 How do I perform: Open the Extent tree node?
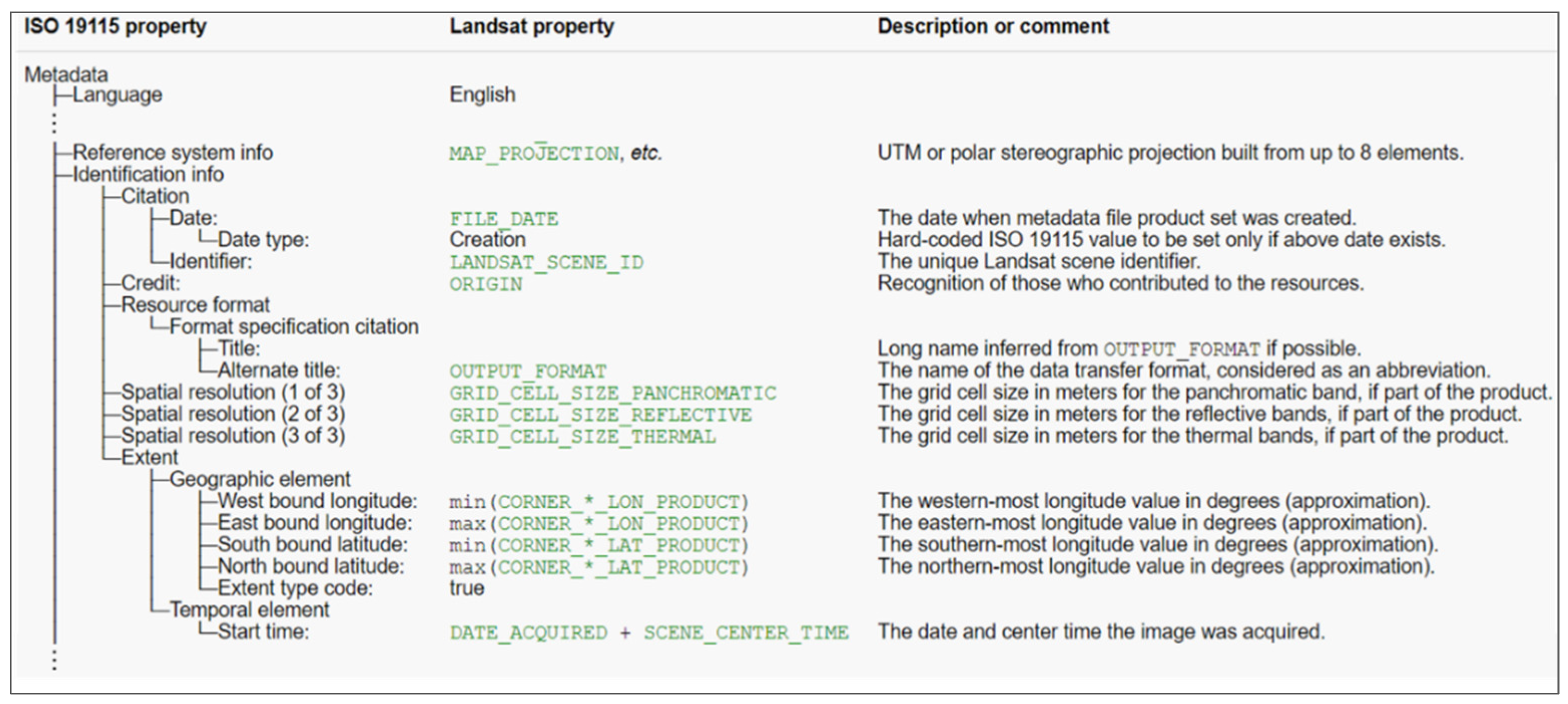coord(149,457)
